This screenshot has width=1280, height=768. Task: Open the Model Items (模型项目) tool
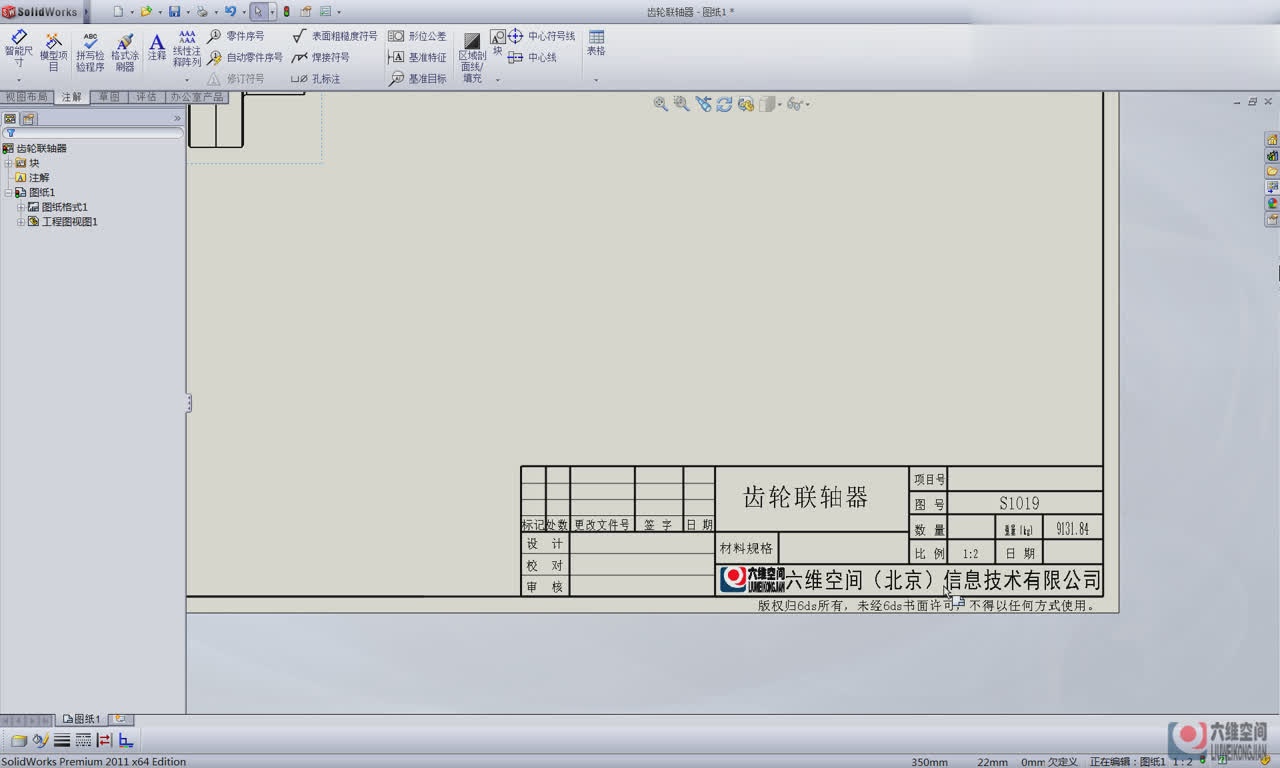[x=54, y=52]
